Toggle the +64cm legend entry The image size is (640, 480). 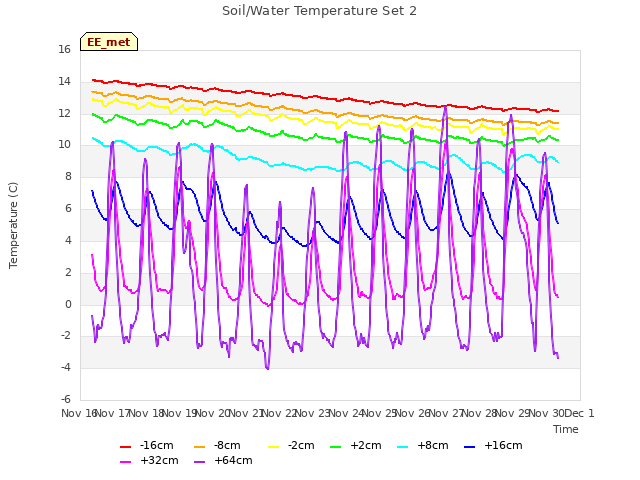tap(223, 460)
